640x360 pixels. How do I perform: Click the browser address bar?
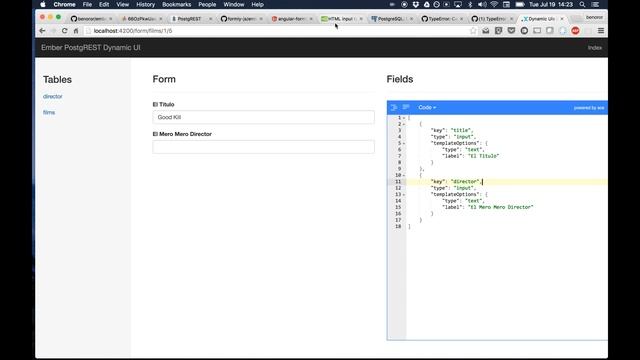[x=278, y=31]
